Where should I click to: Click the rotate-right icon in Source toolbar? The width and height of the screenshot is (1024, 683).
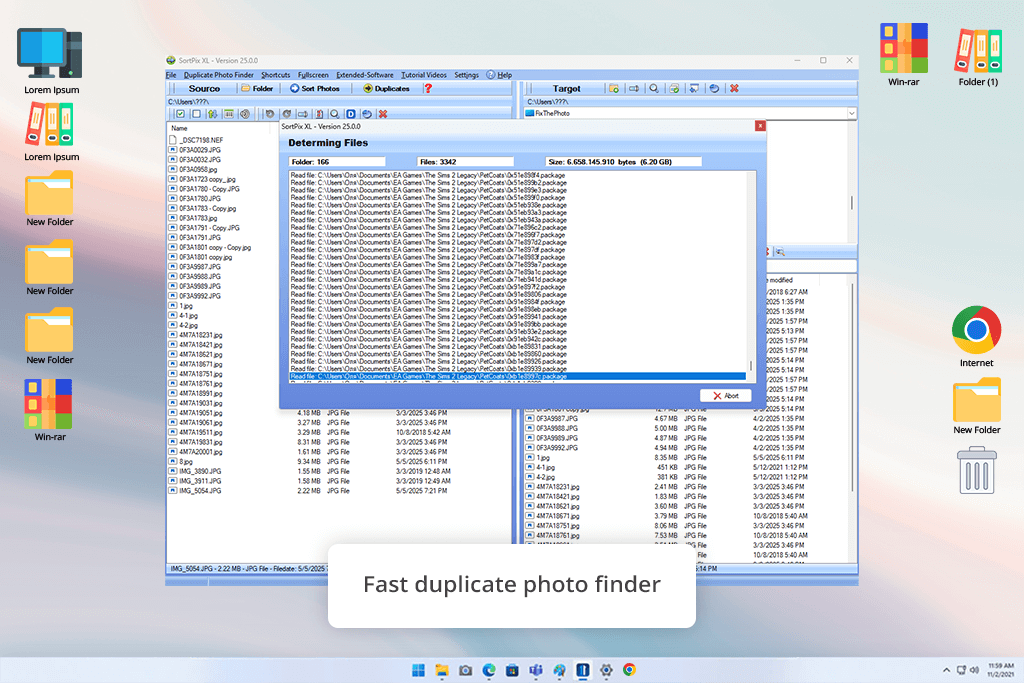point(287,114)
